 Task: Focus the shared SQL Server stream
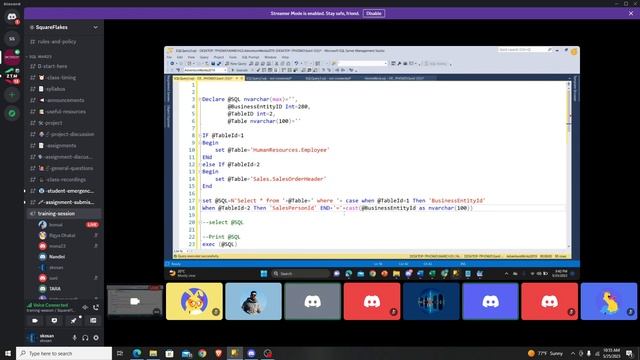[x=372, y=164]
